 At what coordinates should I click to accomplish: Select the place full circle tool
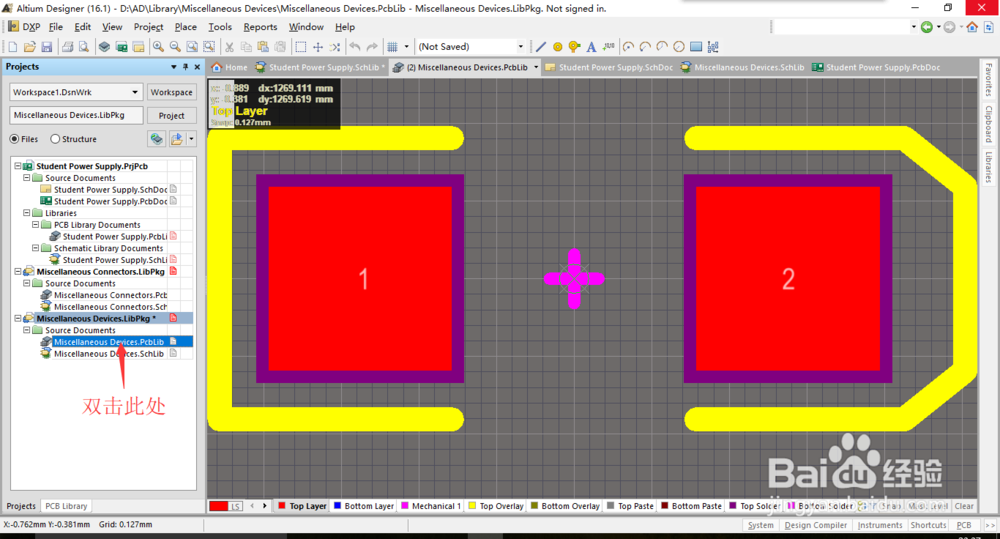[679, 47]
